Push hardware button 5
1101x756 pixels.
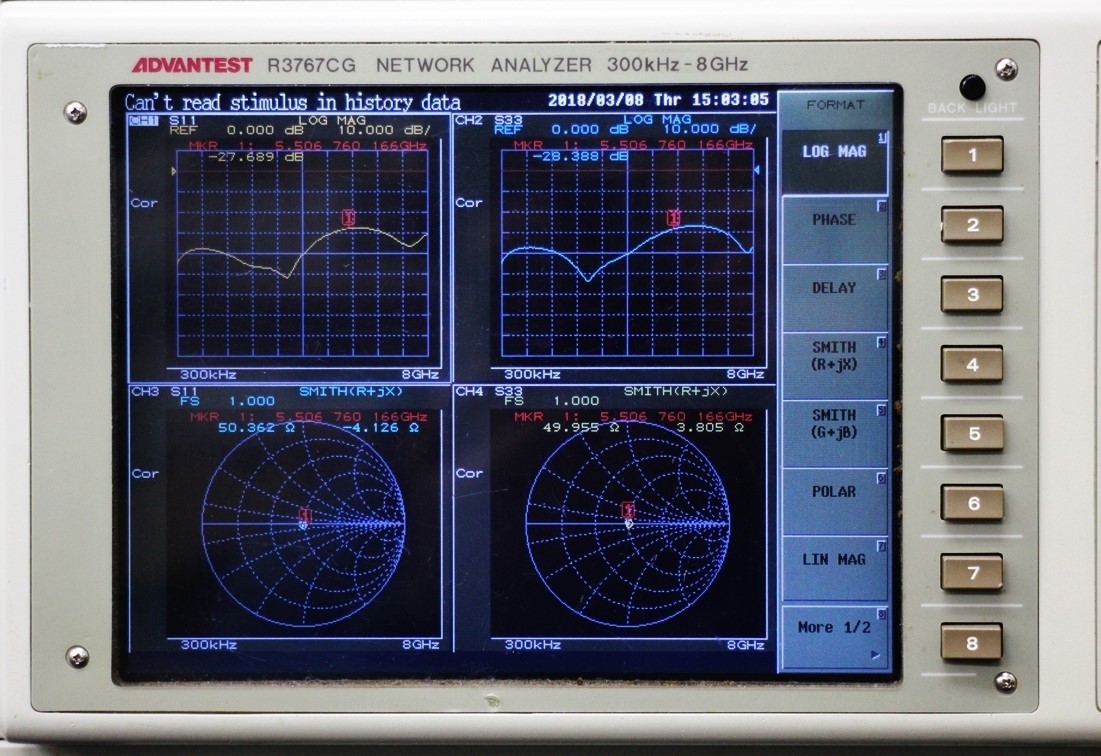(x=972, y=434)
